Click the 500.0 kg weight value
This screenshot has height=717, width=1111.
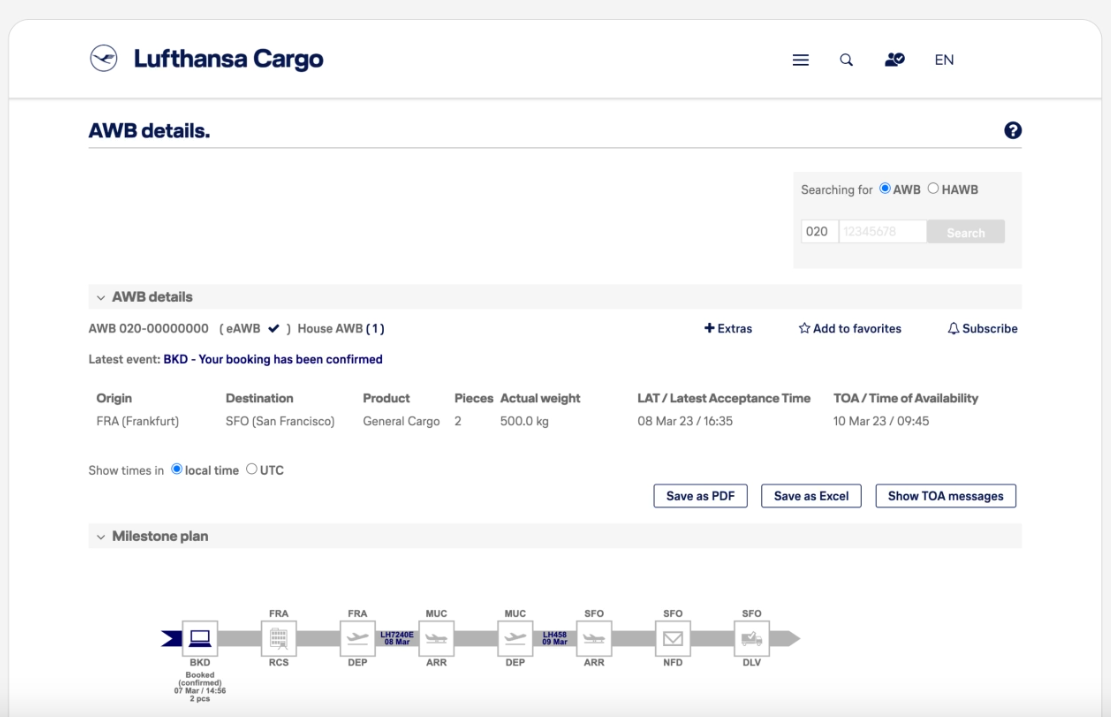tap(524, 421)
